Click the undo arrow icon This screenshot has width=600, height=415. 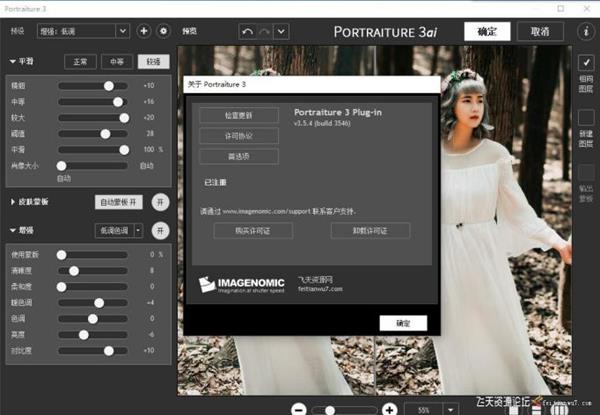tap(248, 32)
